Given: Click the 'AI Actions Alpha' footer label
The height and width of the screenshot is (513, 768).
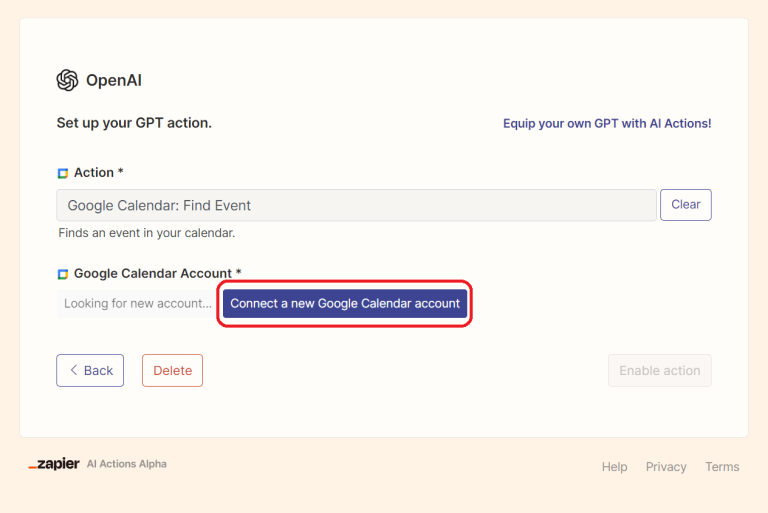Looking at the screenshot, I should coord(127,464).
